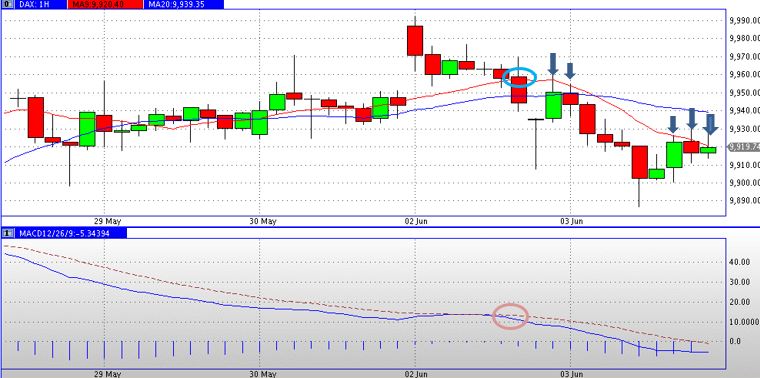Click the current price tag 9,919.74 on the axis

744,146
